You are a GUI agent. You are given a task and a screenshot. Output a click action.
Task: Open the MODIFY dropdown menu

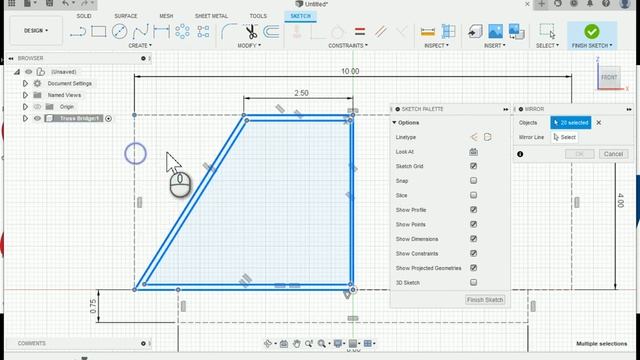pyautogui.click(x=249, y=45)
